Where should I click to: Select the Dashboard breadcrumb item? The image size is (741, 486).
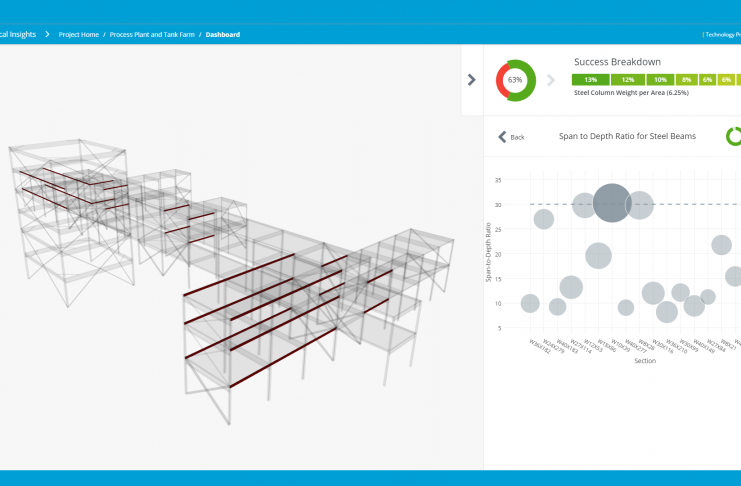tap(223, 34)
